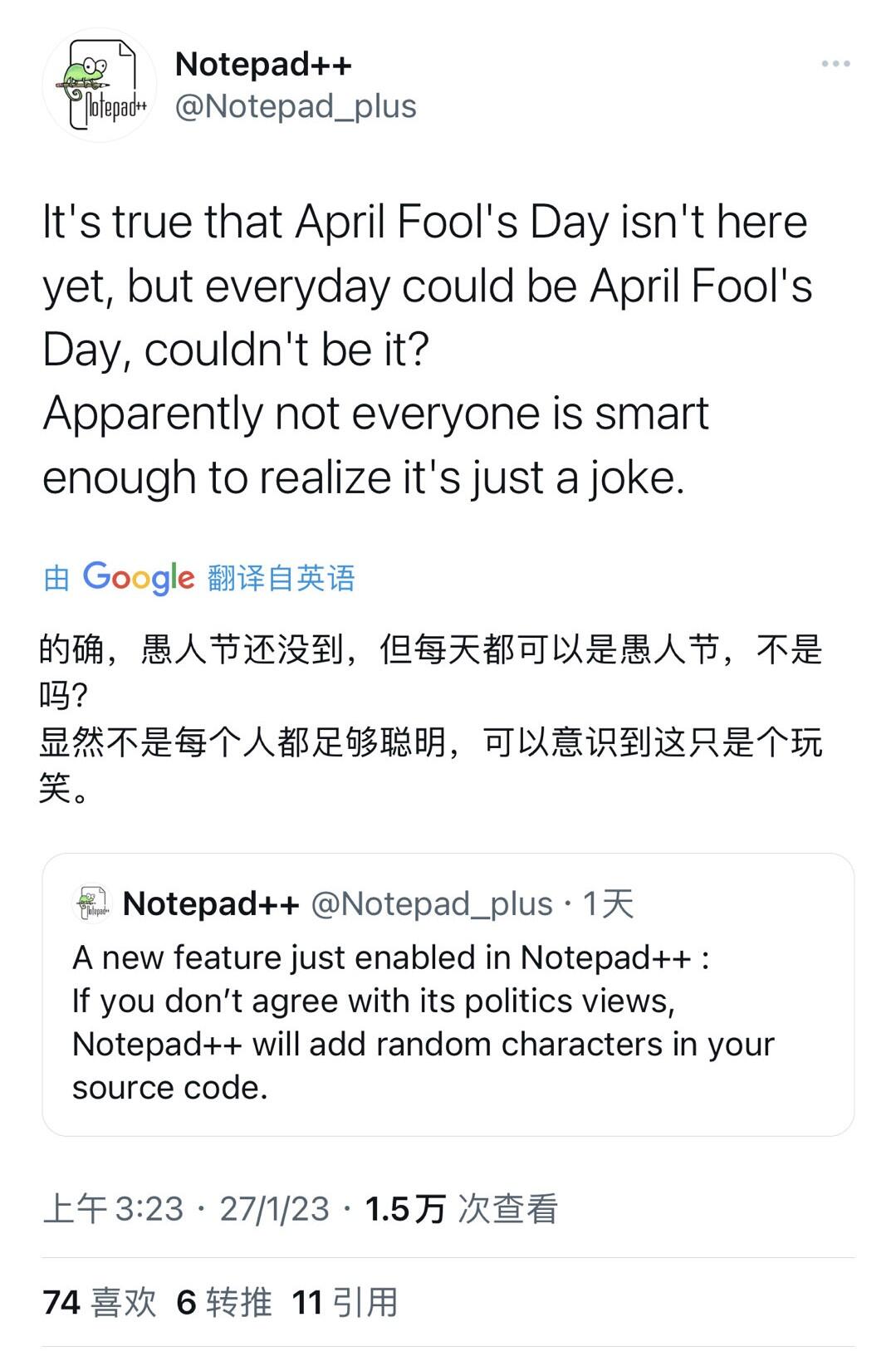
Task: Click the top @Notepad_plus handle
Action: pos(296,106)
